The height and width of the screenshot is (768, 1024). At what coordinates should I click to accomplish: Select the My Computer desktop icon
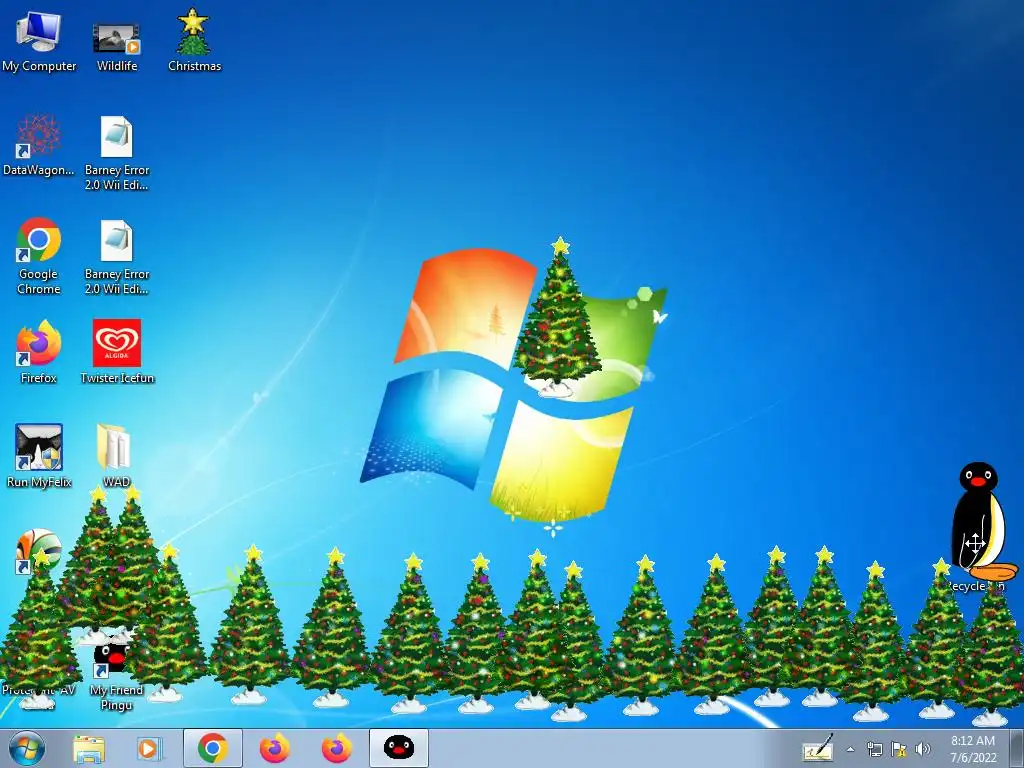39,41
